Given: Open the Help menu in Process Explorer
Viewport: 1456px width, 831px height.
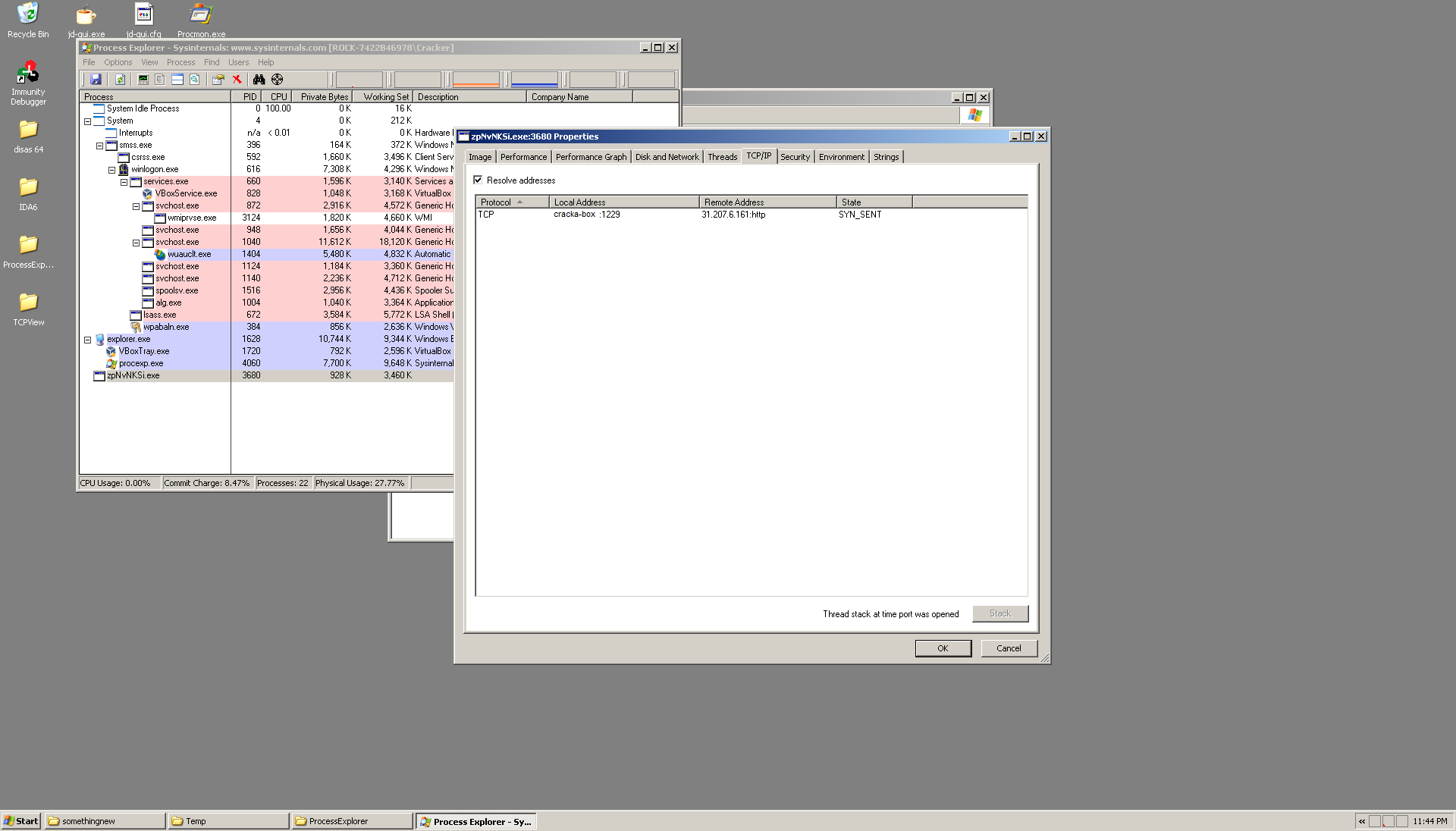Looking at the screenshot, I should click(x=265, y=62).
